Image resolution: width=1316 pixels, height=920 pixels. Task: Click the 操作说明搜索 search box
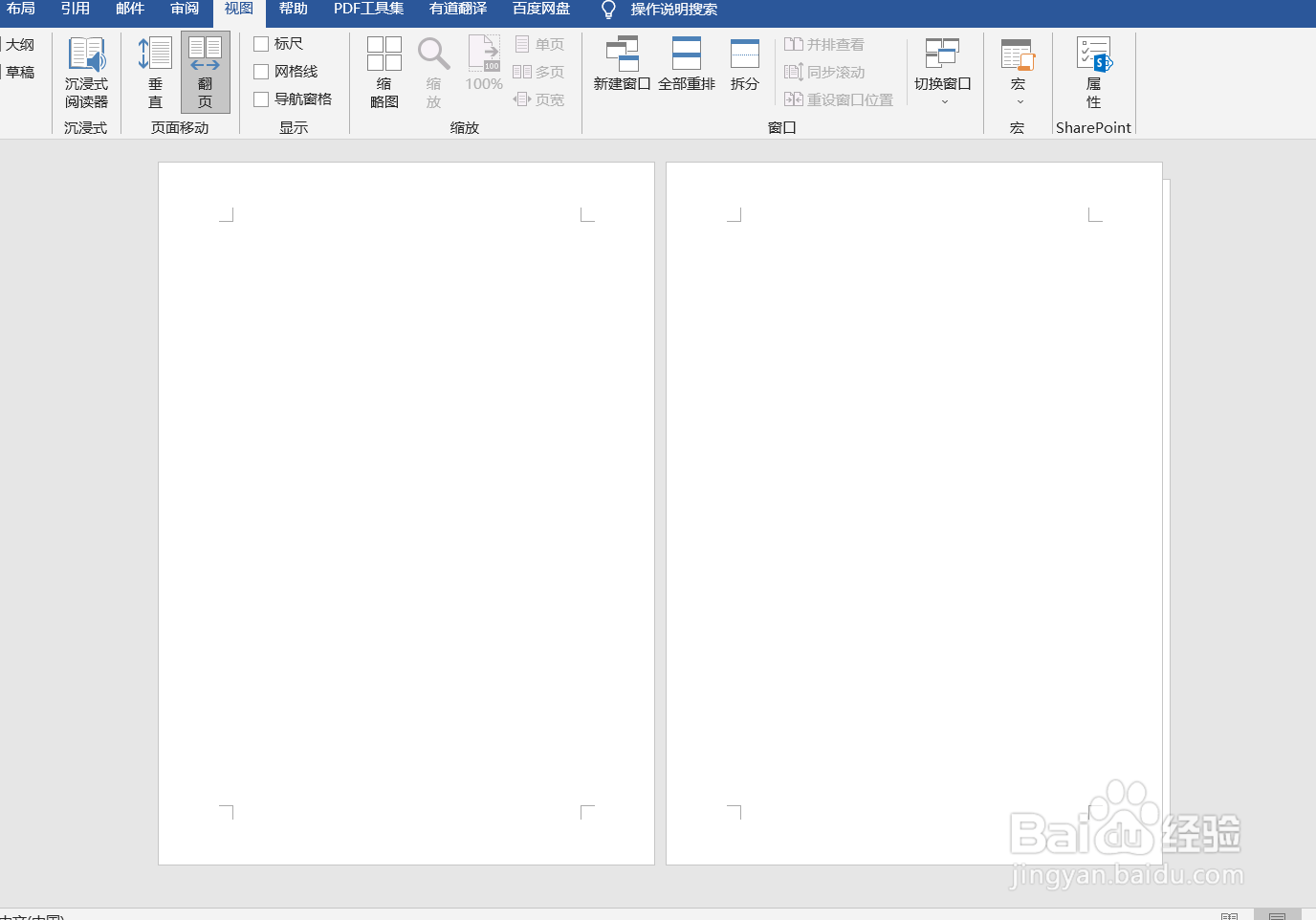click(674, 10)
